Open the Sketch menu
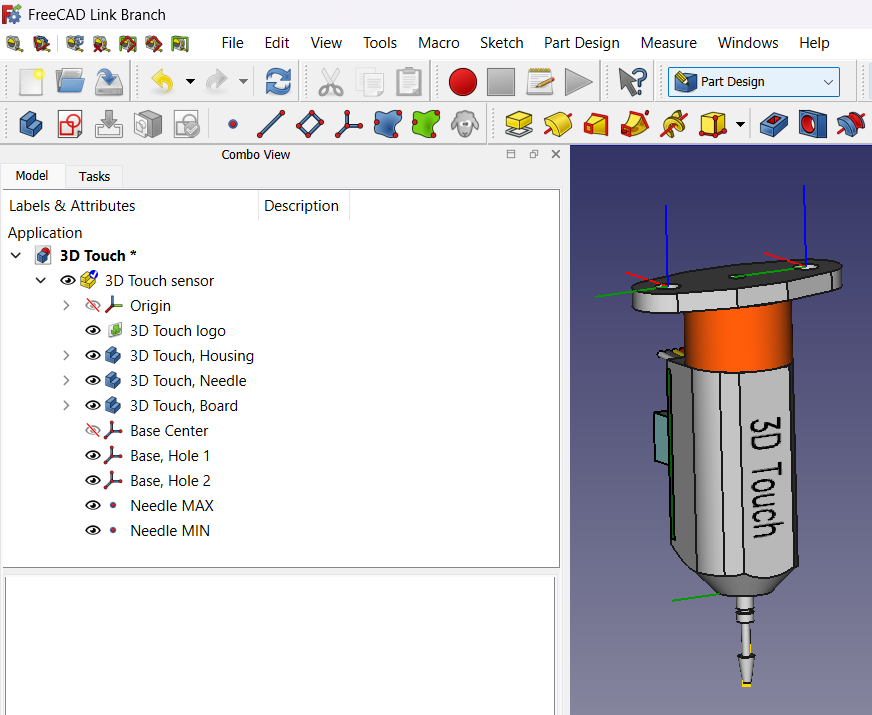Image resolution: width=872 pixels, height=715 pixels. tap(502, 43)
